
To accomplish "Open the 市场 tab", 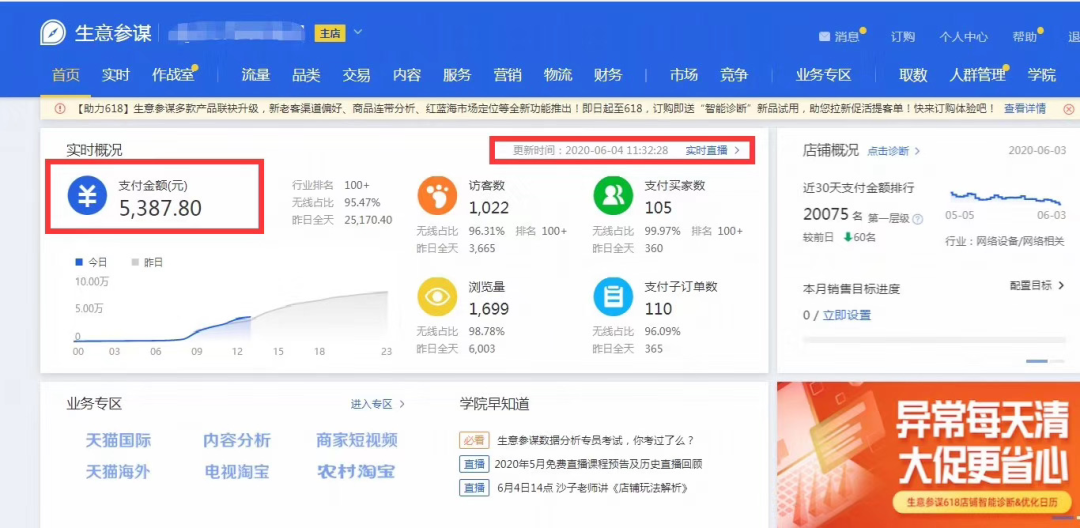I will [683, 75].
